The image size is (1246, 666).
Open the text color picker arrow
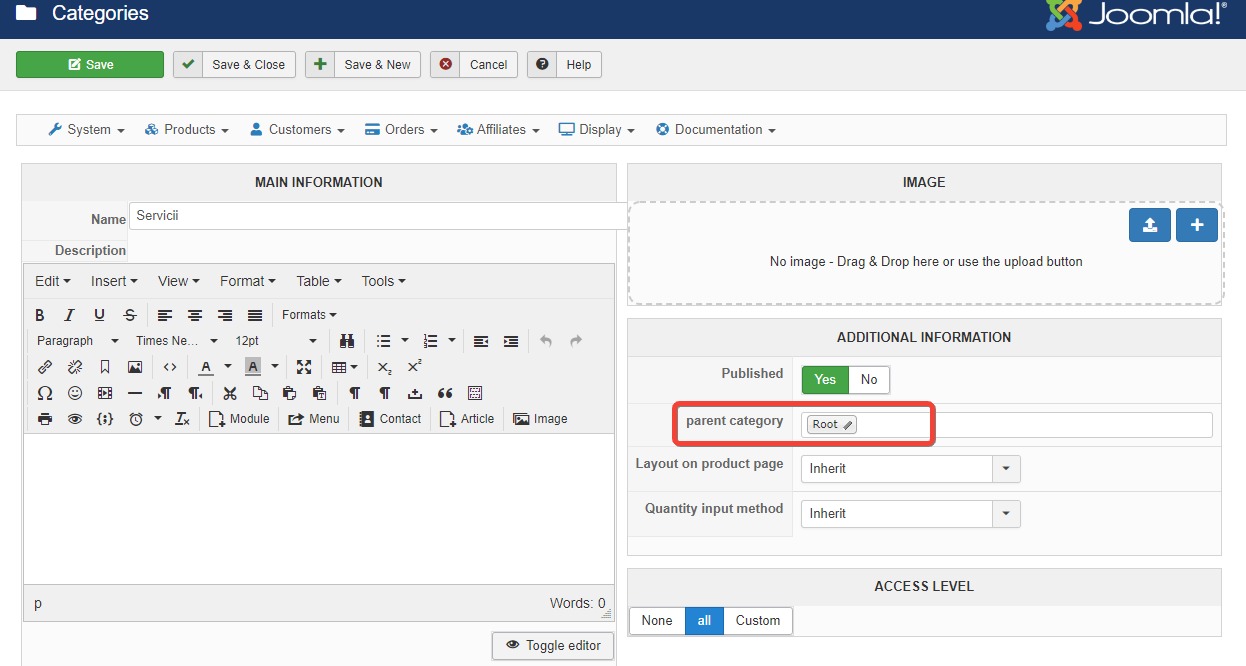pyautogui.click(x=228, y=367)
